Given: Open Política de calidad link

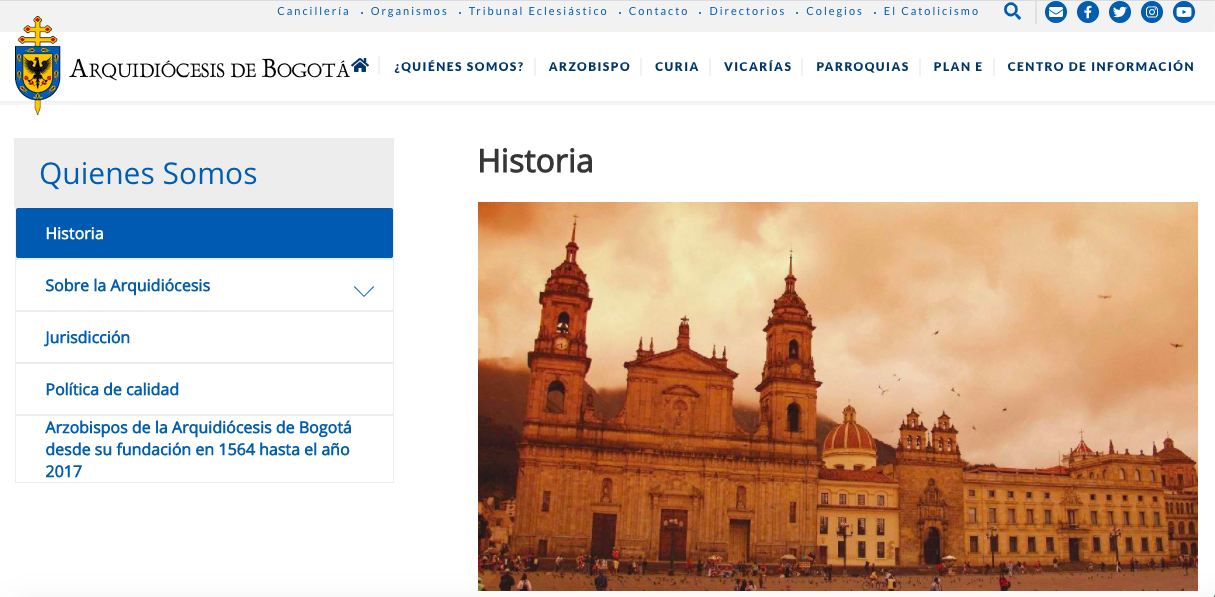Looking at the screenshot, I should click(112, 390).
